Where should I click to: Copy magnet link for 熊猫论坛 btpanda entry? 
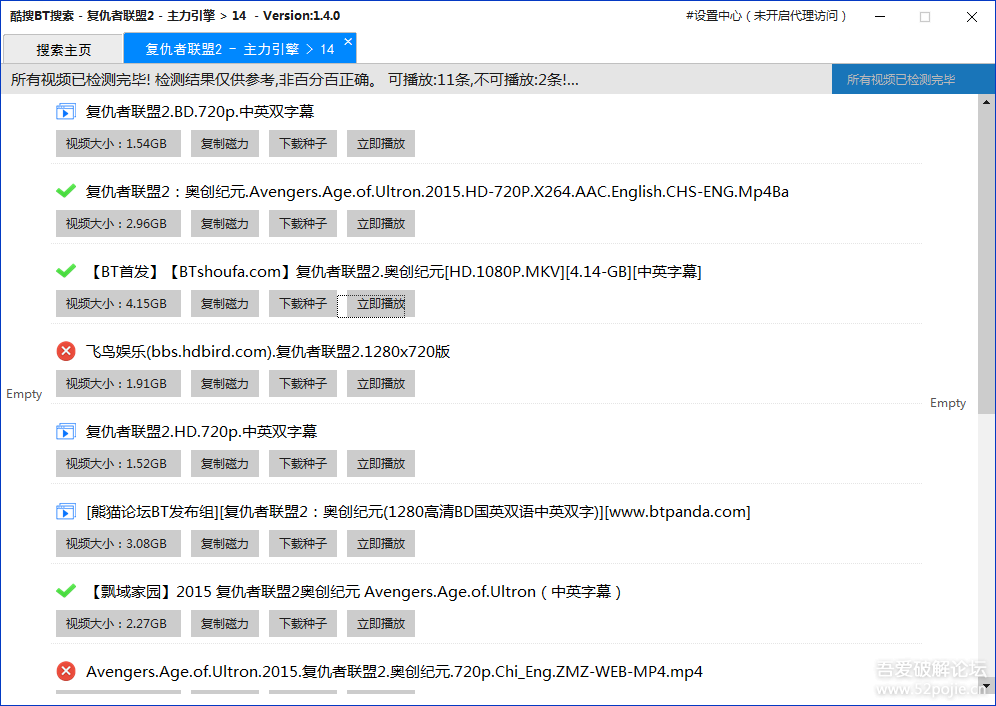[225, 544]
